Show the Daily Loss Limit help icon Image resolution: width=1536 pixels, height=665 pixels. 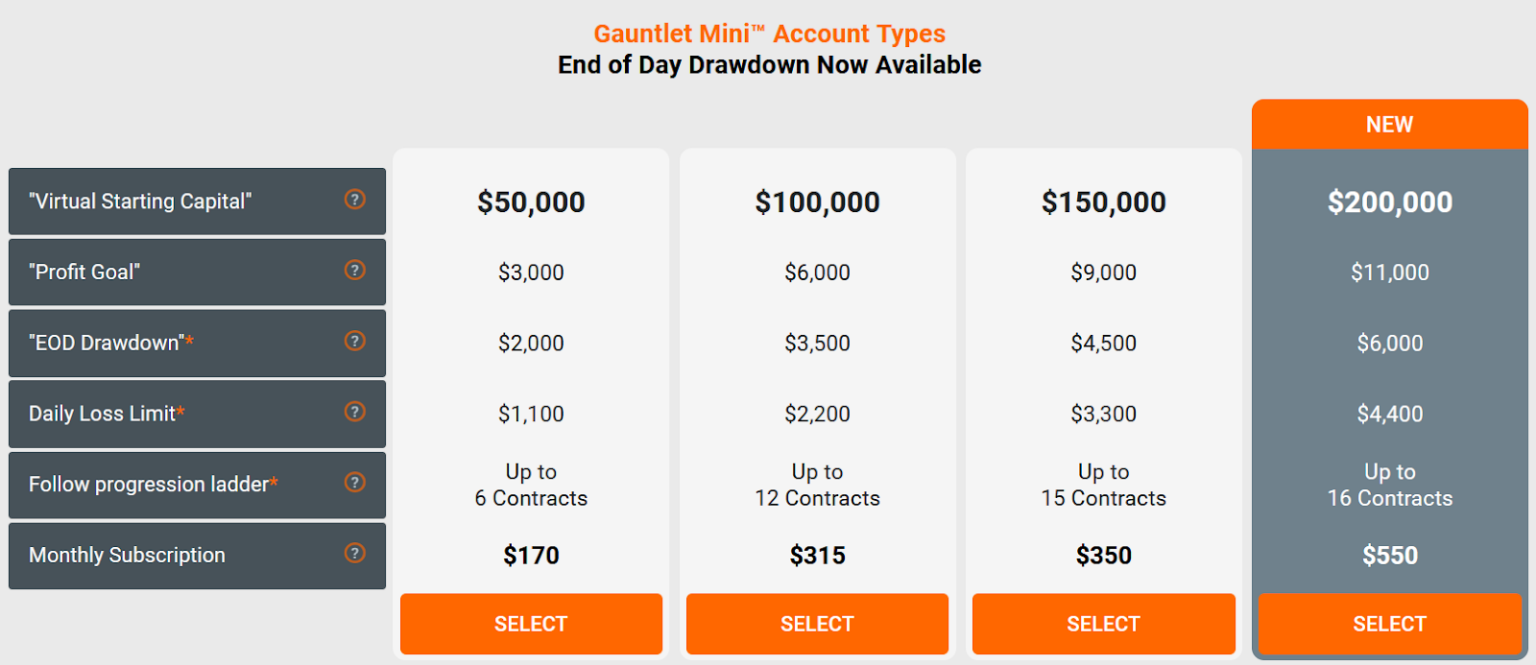(355, 412)
